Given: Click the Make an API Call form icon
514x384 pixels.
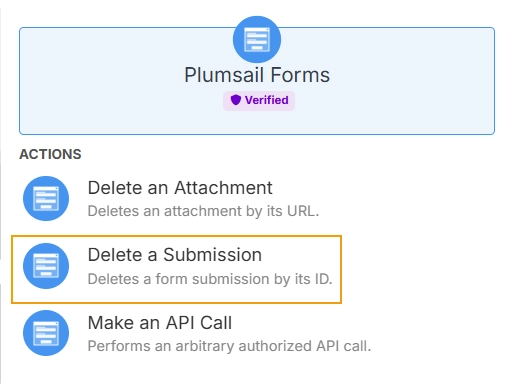Looking at the screenshot, I should tap(46, 333).
